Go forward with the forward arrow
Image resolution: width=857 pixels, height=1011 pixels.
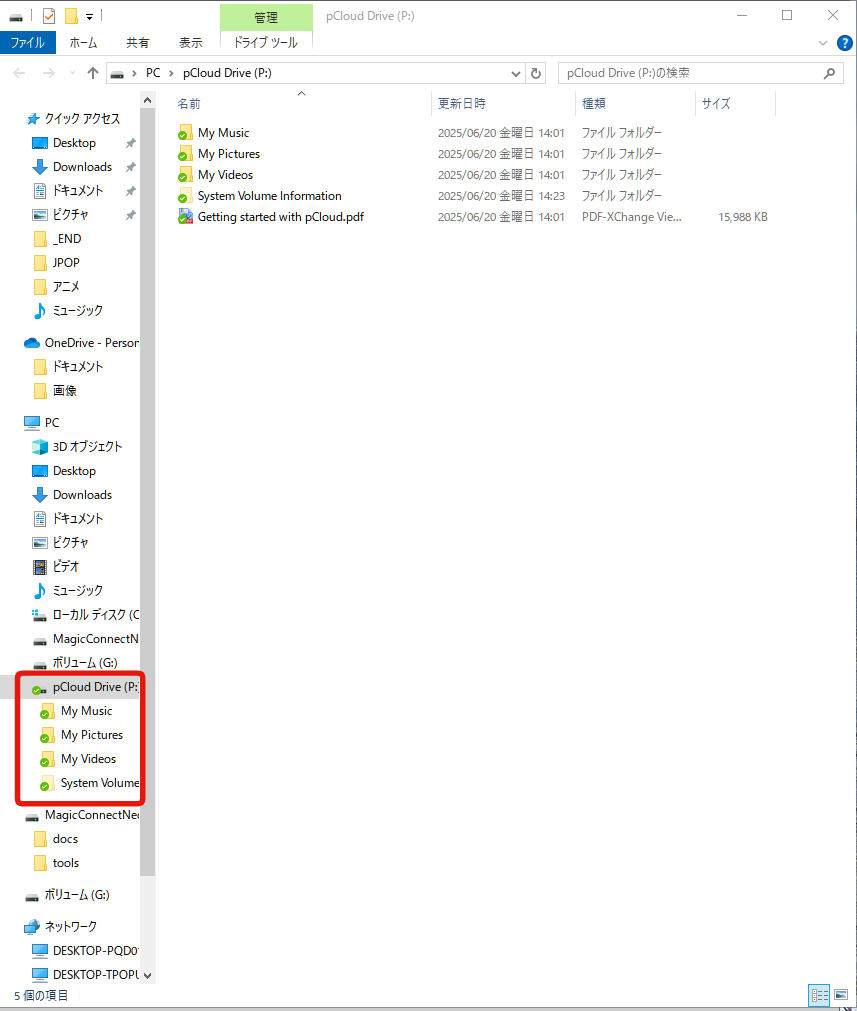coord(48,73)
